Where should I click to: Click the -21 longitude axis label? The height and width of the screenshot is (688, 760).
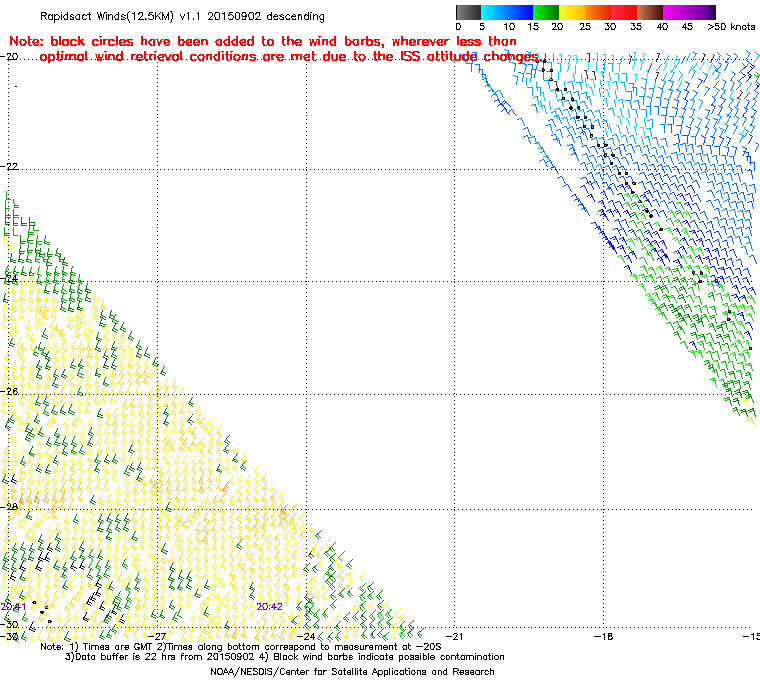(x=454, y=636)
